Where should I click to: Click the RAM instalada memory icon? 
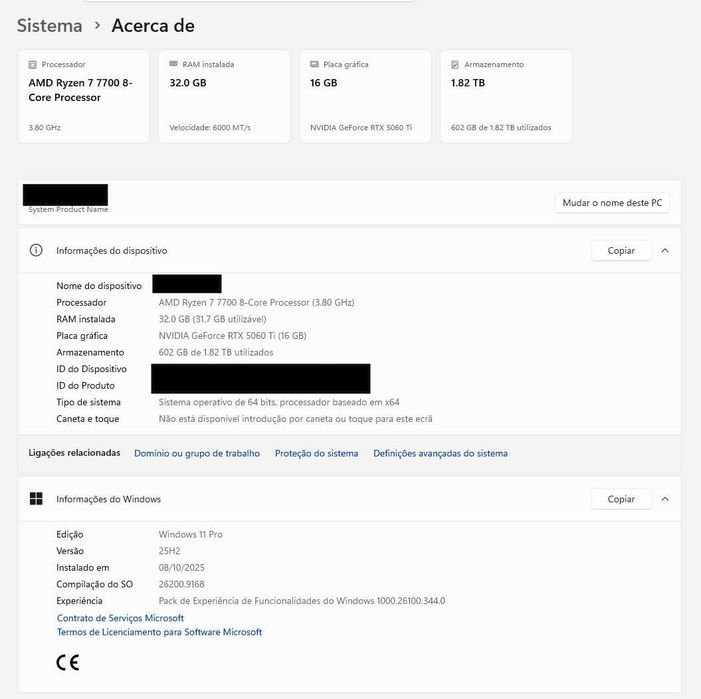[173, 64]
